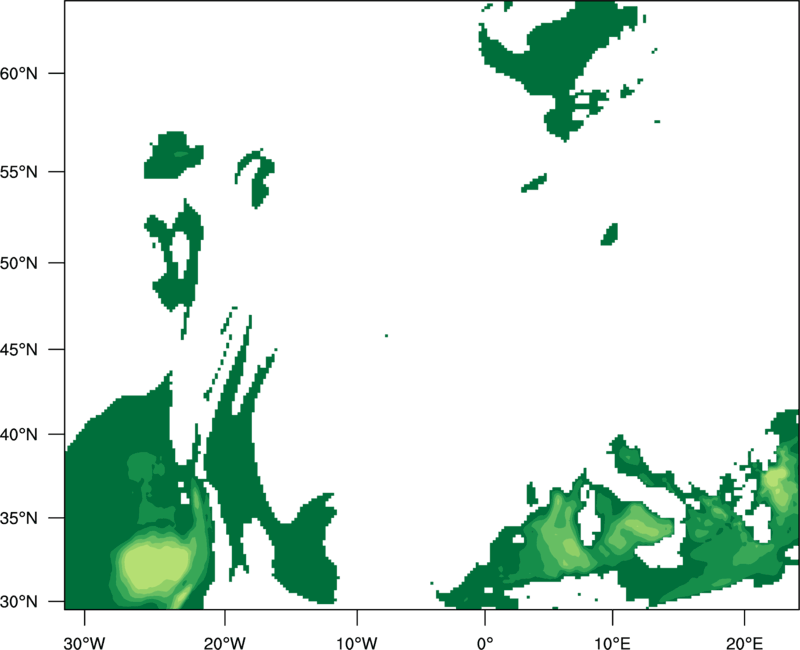Viewport: 800px width, 650px height.
Task: Click the 30°N latitude label
Action: coord(19,602)
